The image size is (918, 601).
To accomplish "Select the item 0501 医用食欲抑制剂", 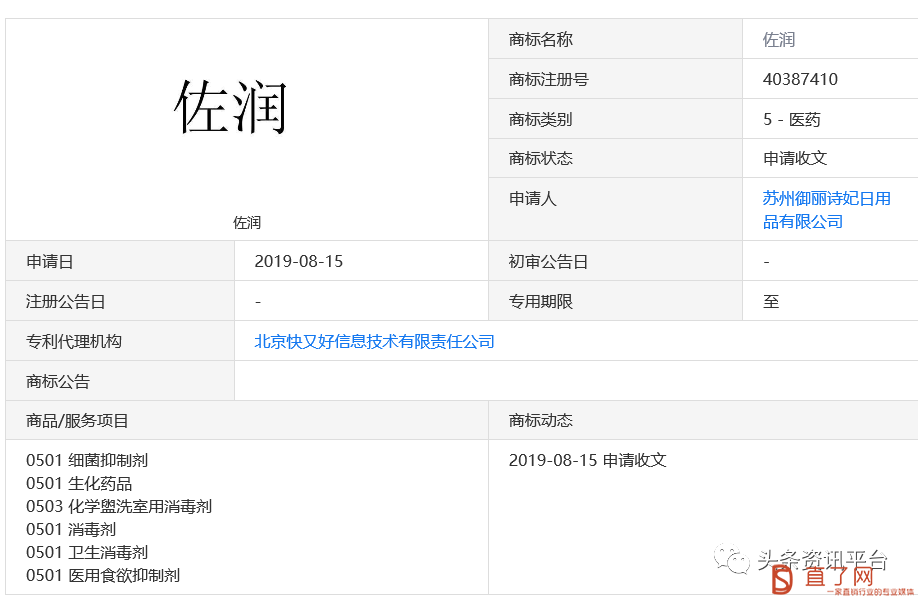I will click(x=102, y=575).
